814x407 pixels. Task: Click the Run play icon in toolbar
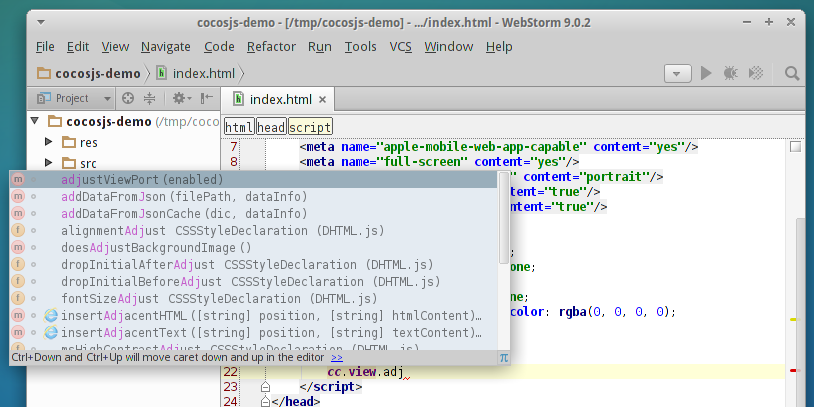click(706, 73)
